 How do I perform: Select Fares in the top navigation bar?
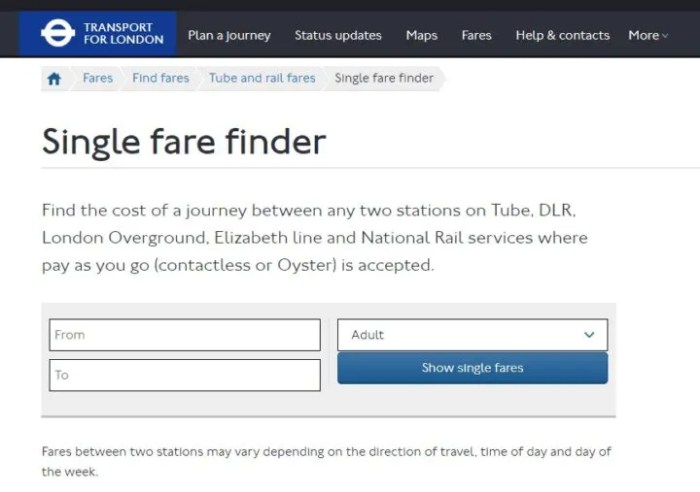pos(476,35)
